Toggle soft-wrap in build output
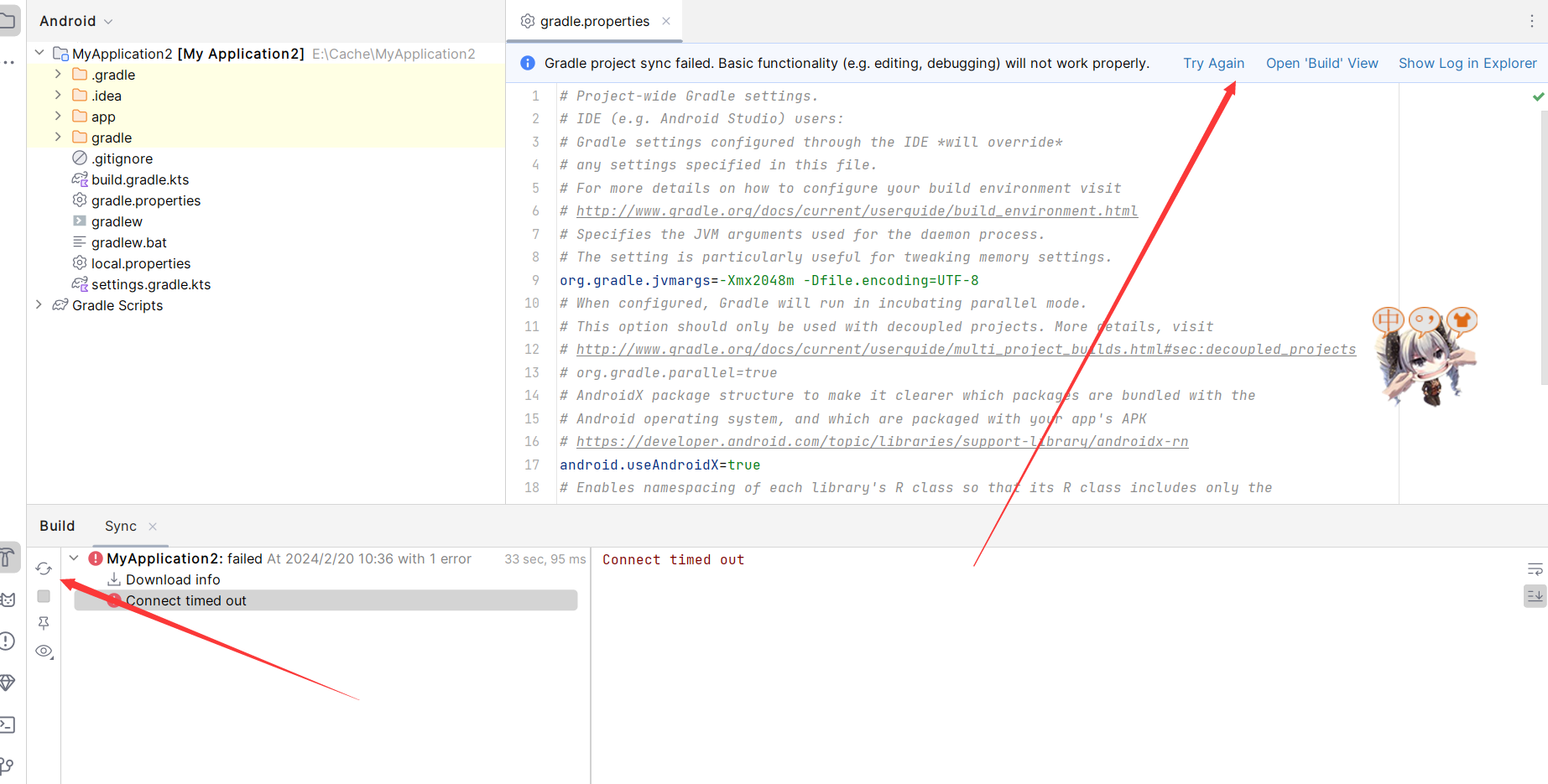Screen dimensions: 1548x784 point(1535,569)
